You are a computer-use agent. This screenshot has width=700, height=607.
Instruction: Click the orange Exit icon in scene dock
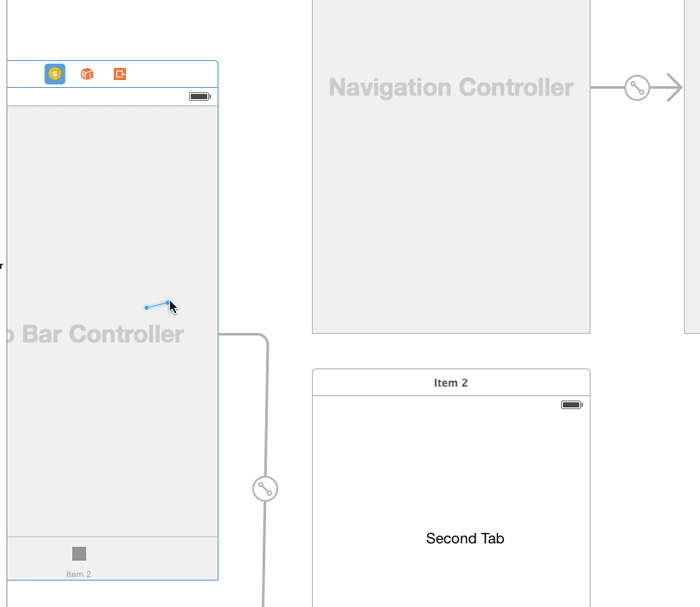coord(120,74)
